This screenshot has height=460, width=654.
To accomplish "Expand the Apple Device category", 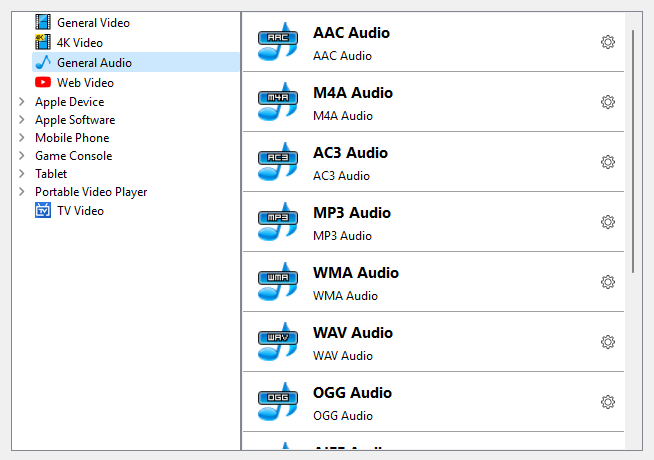I will (22, 102).
